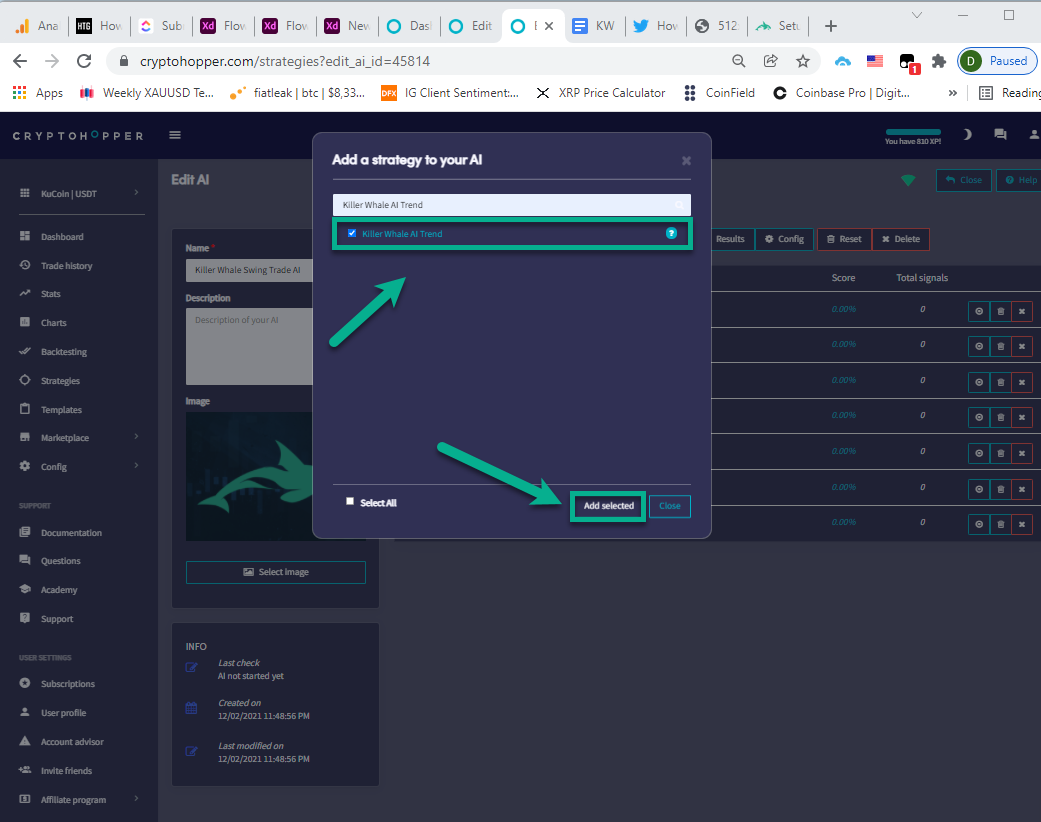Open the chat messages icon in header
The height and width of the screenshot is (822, 1041).
1000,135
